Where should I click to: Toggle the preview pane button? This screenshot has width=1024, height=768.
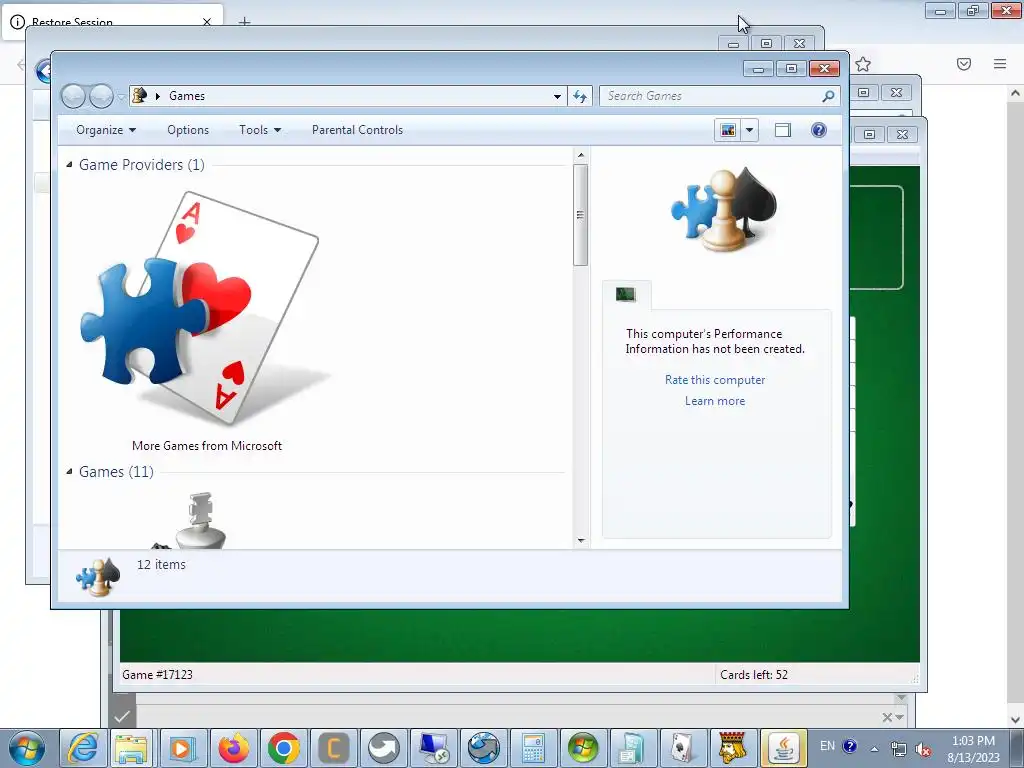(x=782, y=130)
